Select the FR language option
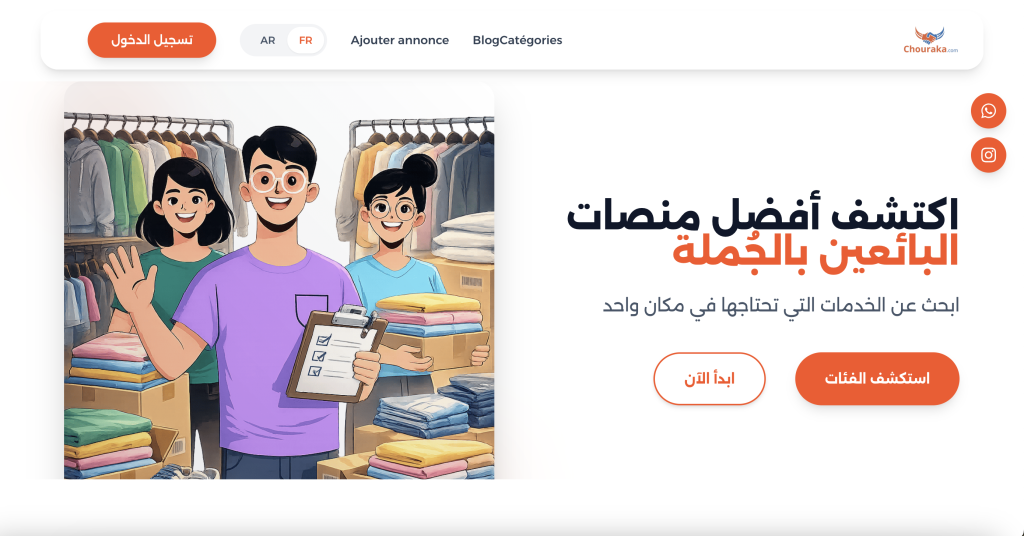1024x536 pixels. pyautogui.click(x=306, y=40)
